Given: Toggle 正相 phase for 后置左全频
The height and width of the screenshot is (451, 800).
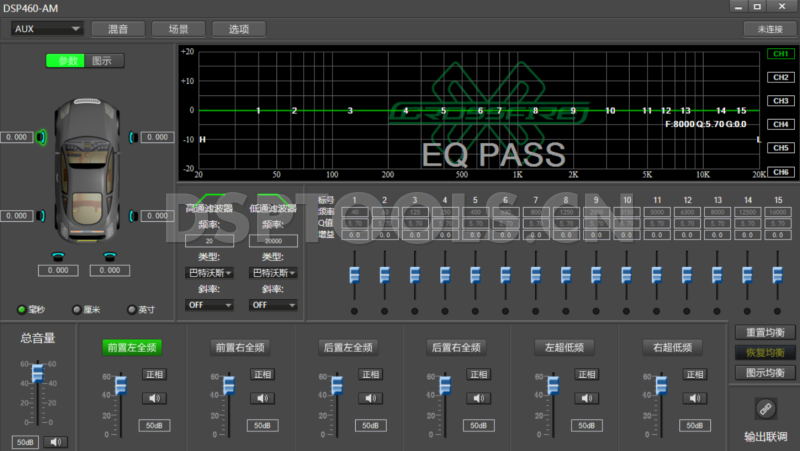Looking at the screenshot, I should tap(371, 374).
